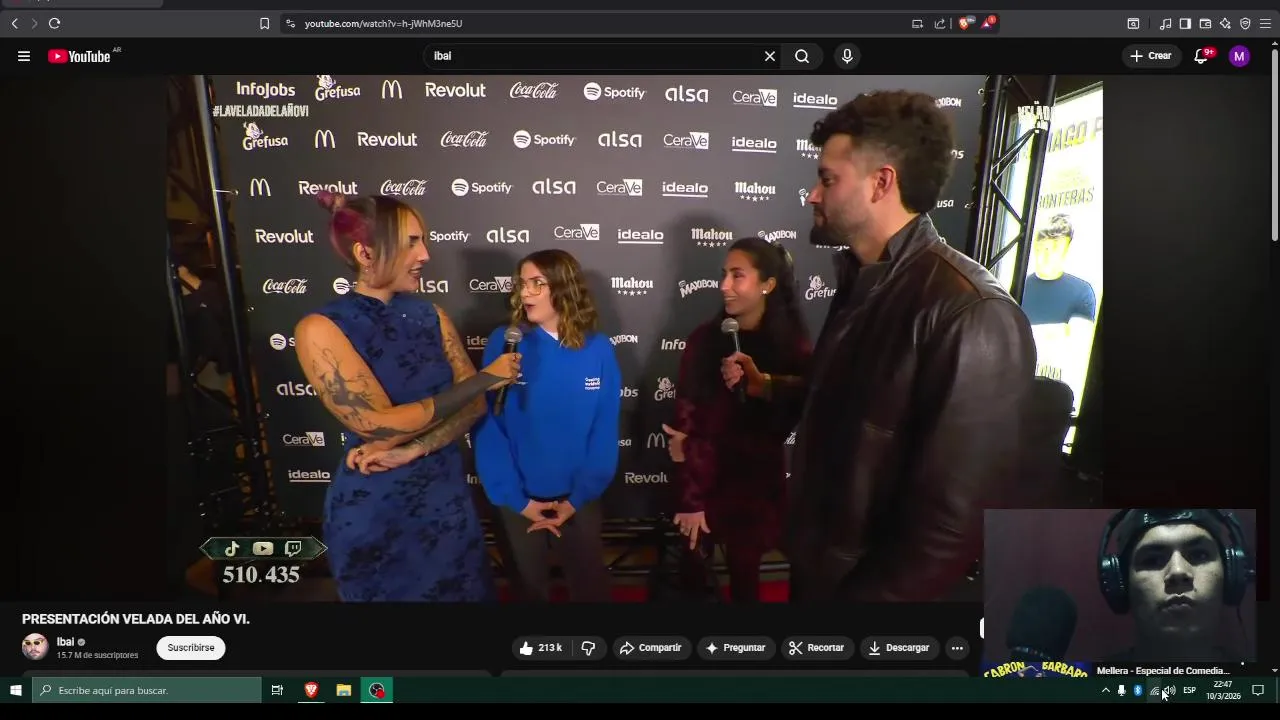Open more actions three-dot menu
1280x720 pixels.
pos(957,648)
